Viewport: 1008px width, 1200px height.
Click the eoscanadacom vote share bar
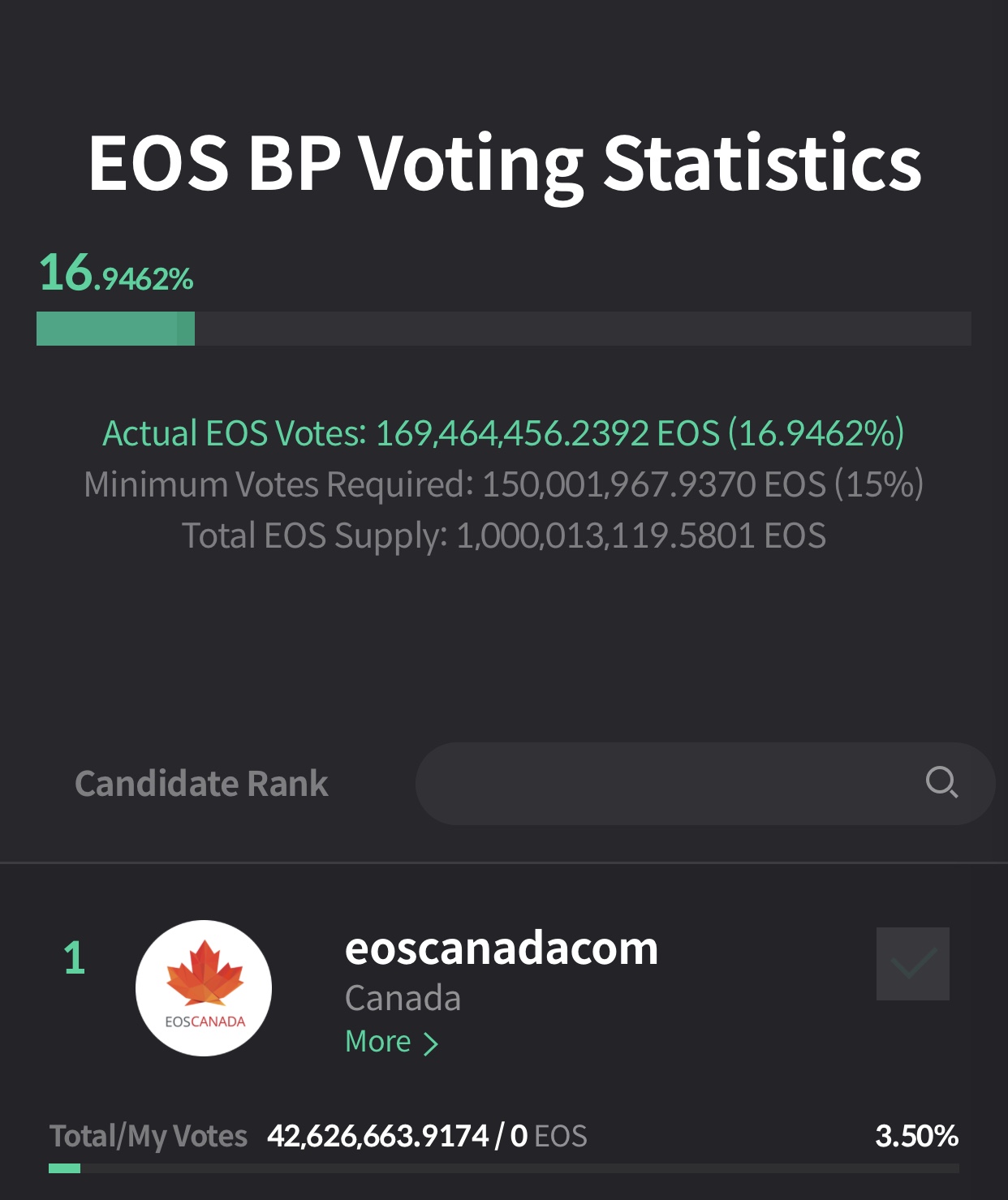(x=503, y=1168)
